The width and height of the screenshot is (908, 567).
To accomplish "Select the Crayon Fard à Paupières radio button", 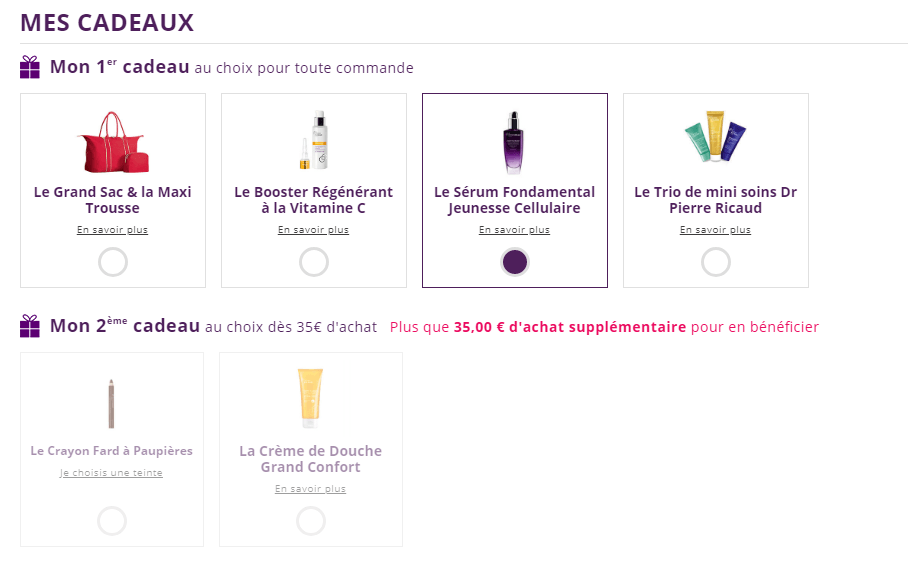I will [112, 521].
